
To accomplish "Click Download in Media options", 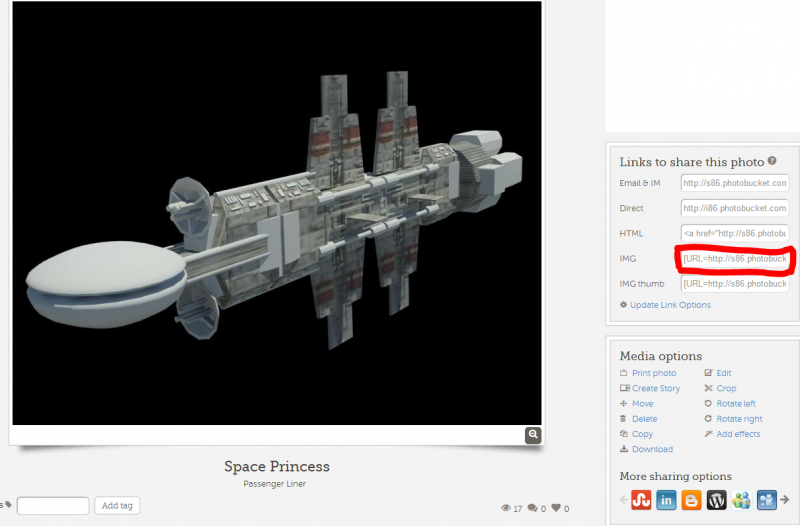I will point(652,449).
